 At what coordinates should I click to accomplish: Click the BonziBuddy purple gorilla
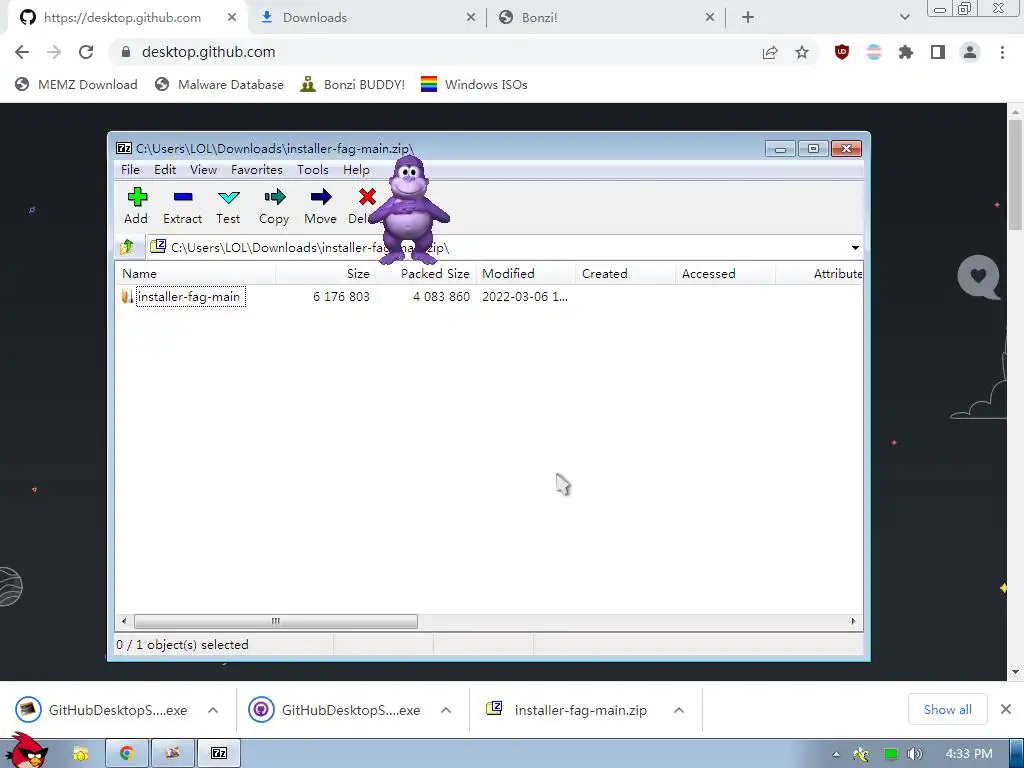coord(409,210)
